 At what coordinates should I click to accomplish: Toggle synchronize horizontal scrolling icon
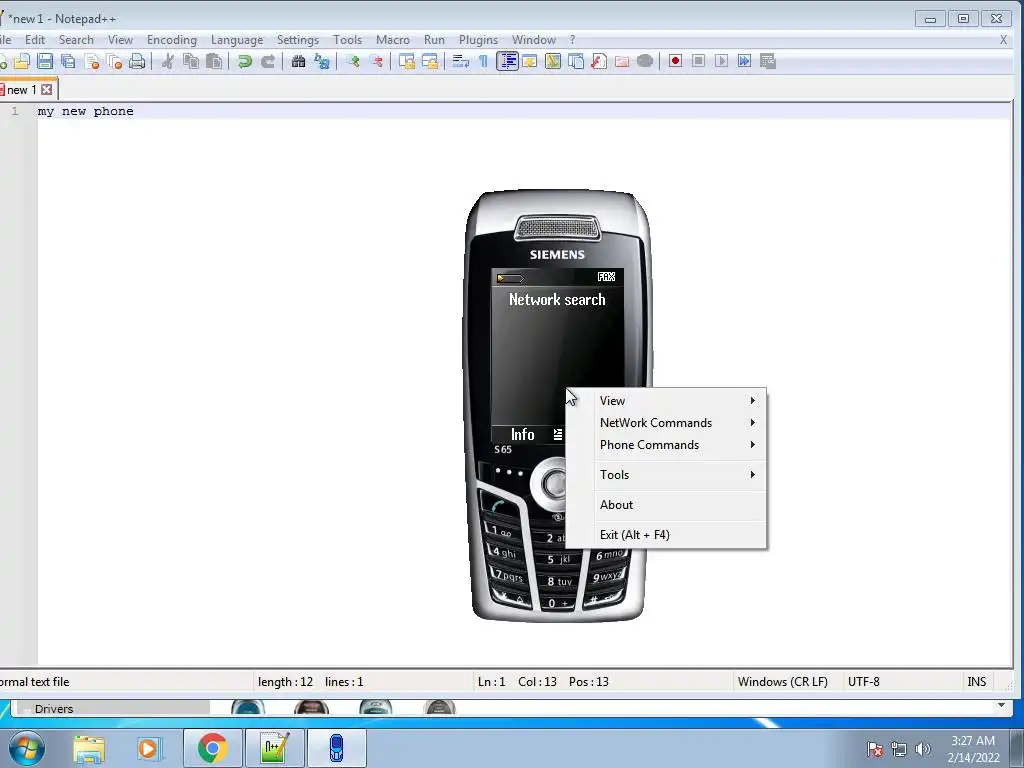430,61
